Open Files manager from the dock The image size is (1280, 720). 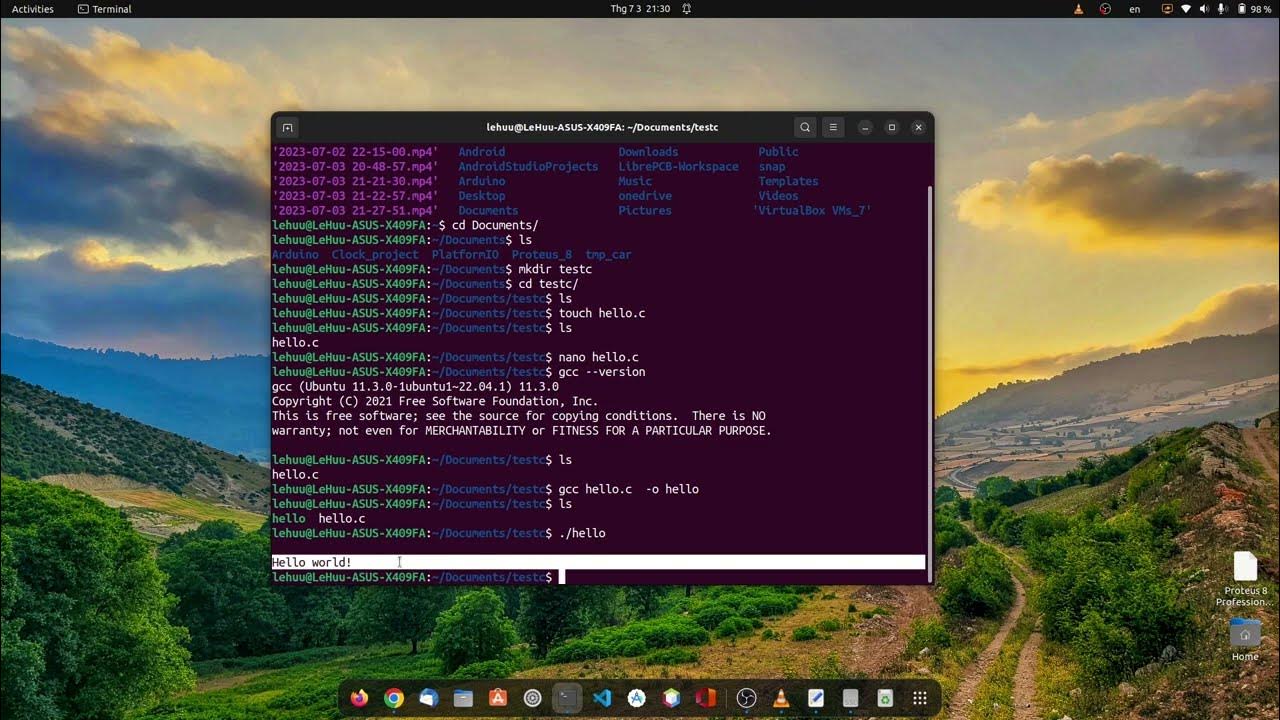pyautogui.click(x=463, y=698)
